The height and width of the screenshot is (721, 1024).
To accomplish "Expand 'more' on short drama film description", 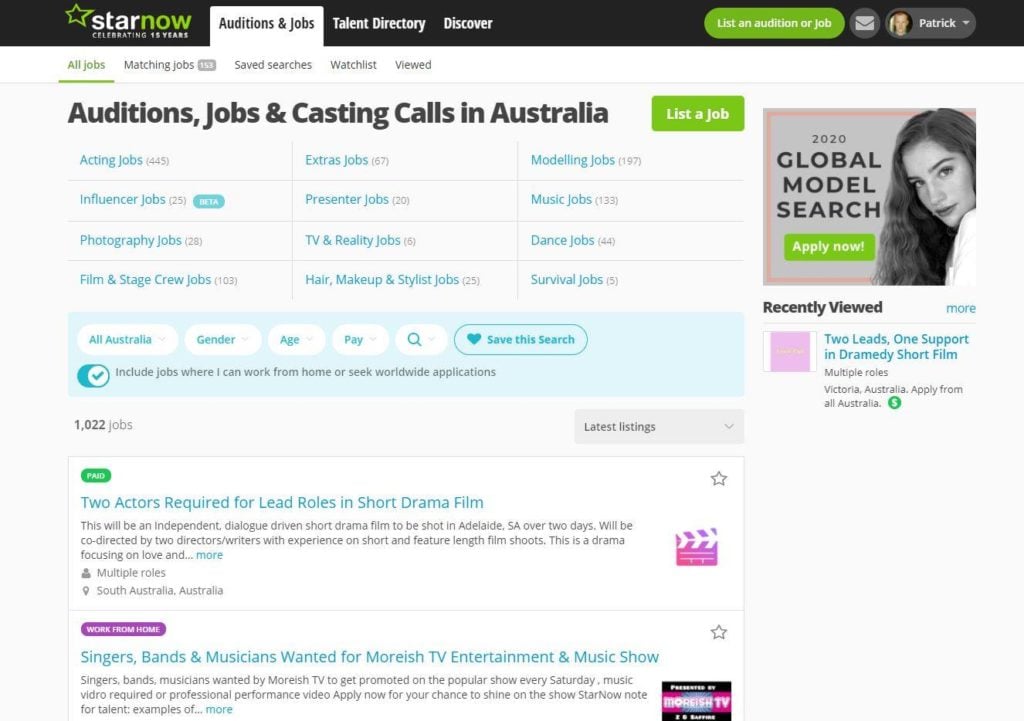I will coord(209,555).
